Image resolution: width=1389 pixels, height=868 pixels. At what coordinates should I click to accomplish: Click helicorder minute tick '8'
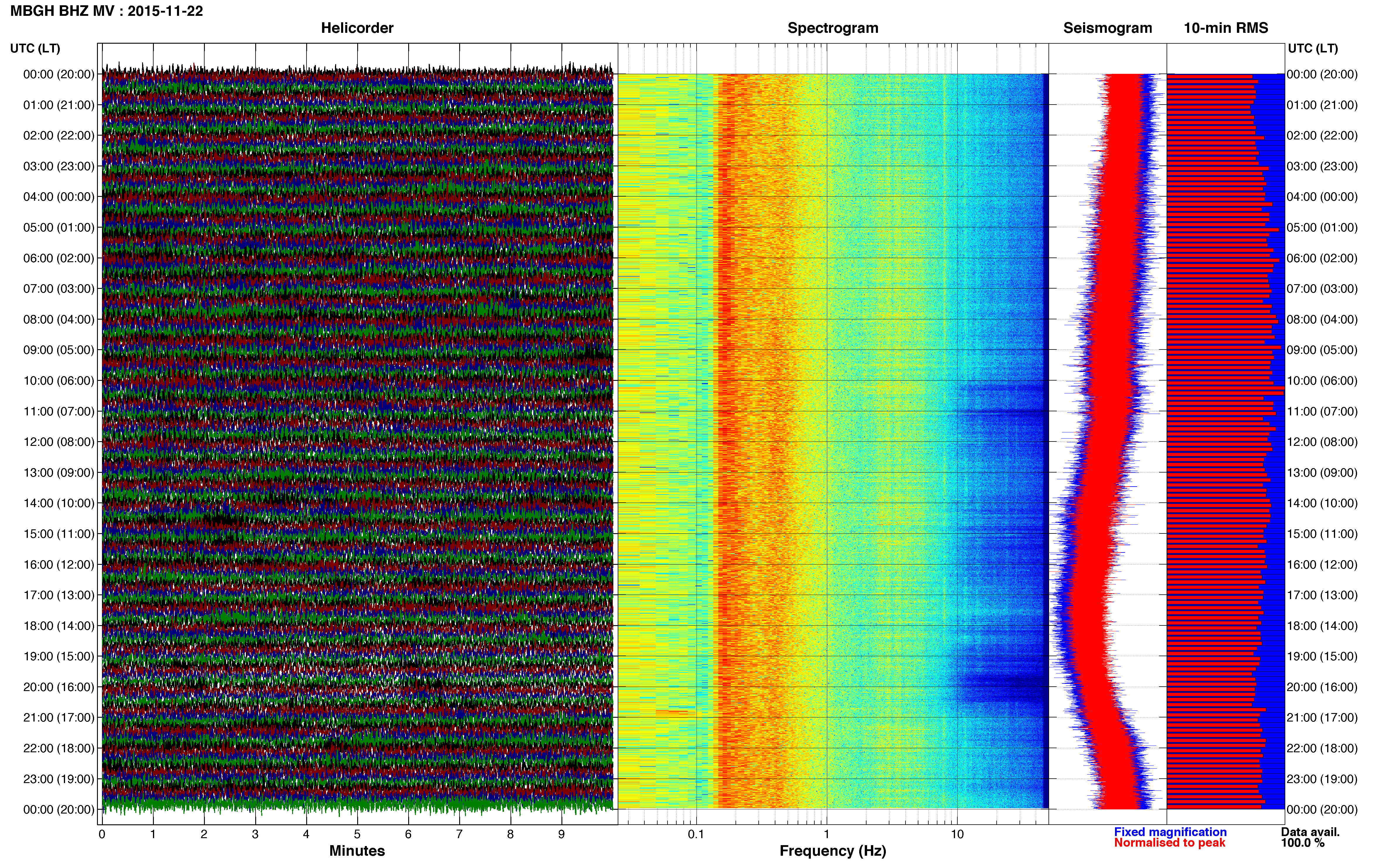pyautogui.click(x=510, y=835)
